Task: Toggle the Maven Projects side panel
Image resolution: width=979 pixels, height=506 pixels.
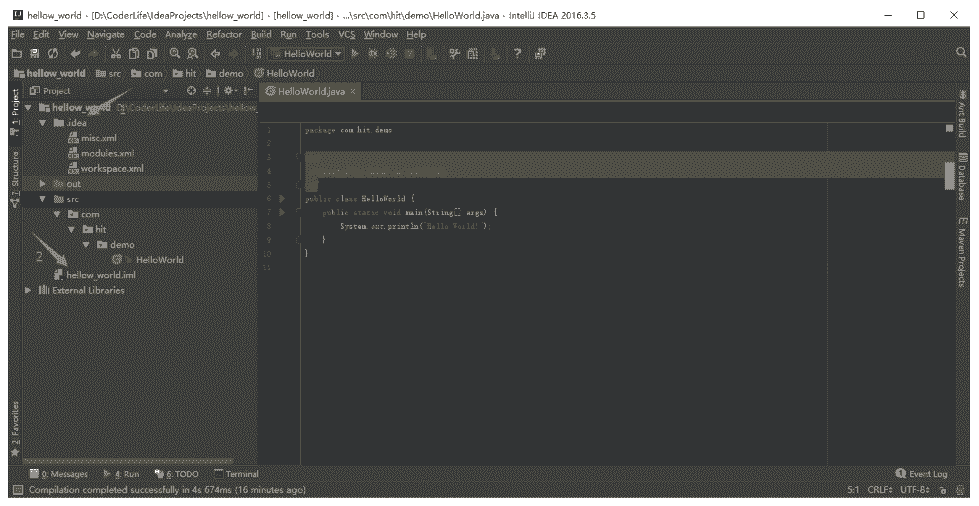Action: (963, 248)
